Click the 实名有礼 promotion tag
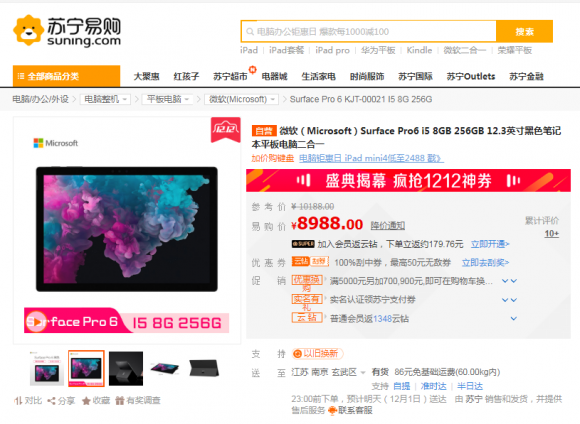Viewport: 580px width, 424px height. (307, 299)
